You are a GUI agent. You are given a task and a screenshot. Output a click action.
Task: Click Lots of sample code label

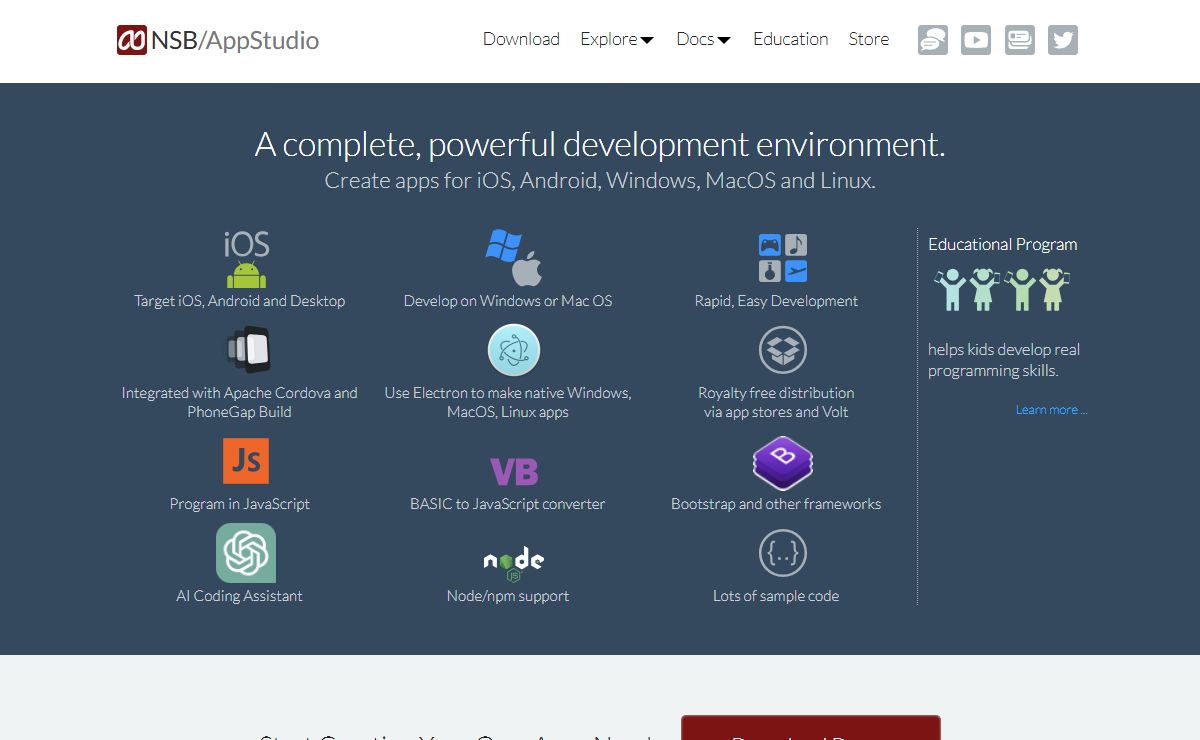pos(776,596)
